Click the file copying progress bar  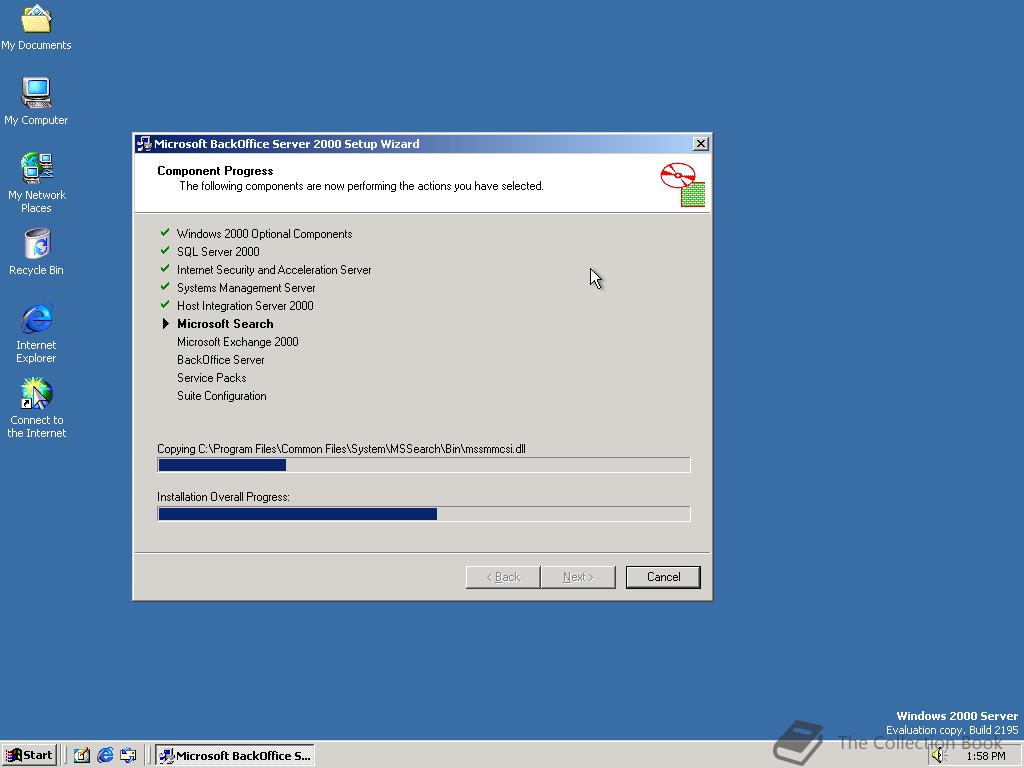click(x=424, y=465)
